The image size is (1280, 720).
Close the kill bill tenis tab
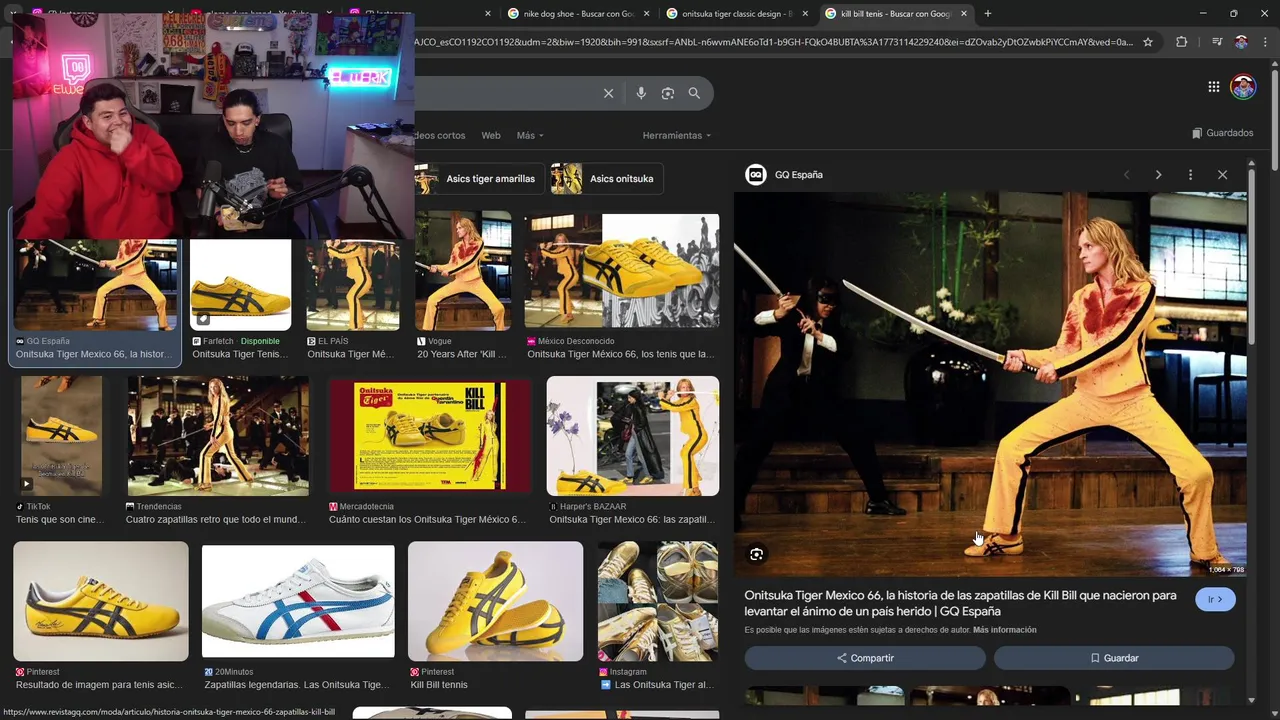click(964, 14)
